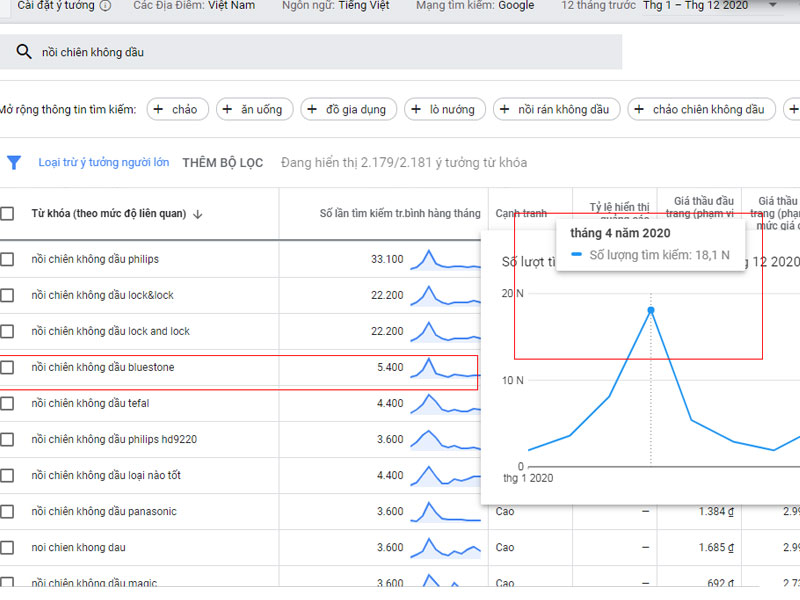Click 'THÊM BỘ LỌC' button
Viewport: 800px width, 600px height.
223,163
